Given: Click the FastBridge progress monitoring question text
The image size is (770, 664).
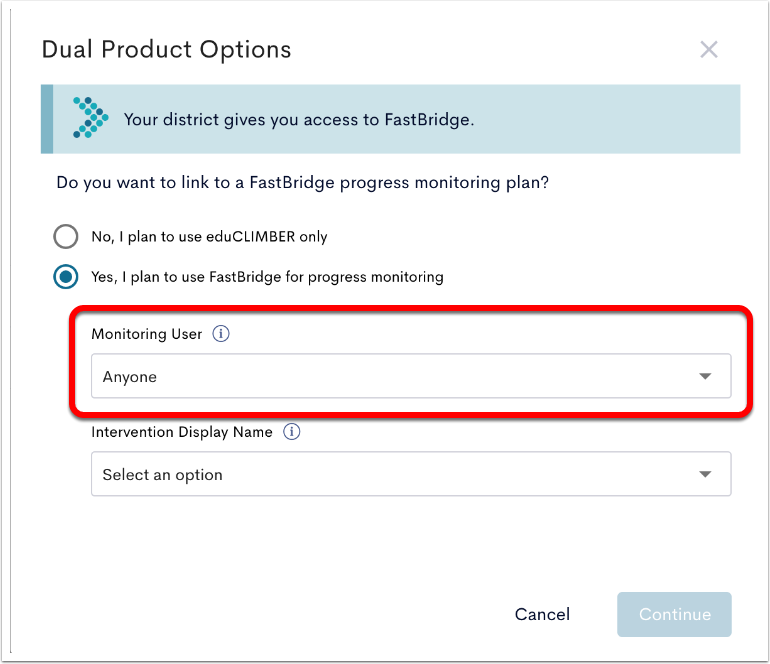Looking at the screenshot, I should click(x=302, y=183).
